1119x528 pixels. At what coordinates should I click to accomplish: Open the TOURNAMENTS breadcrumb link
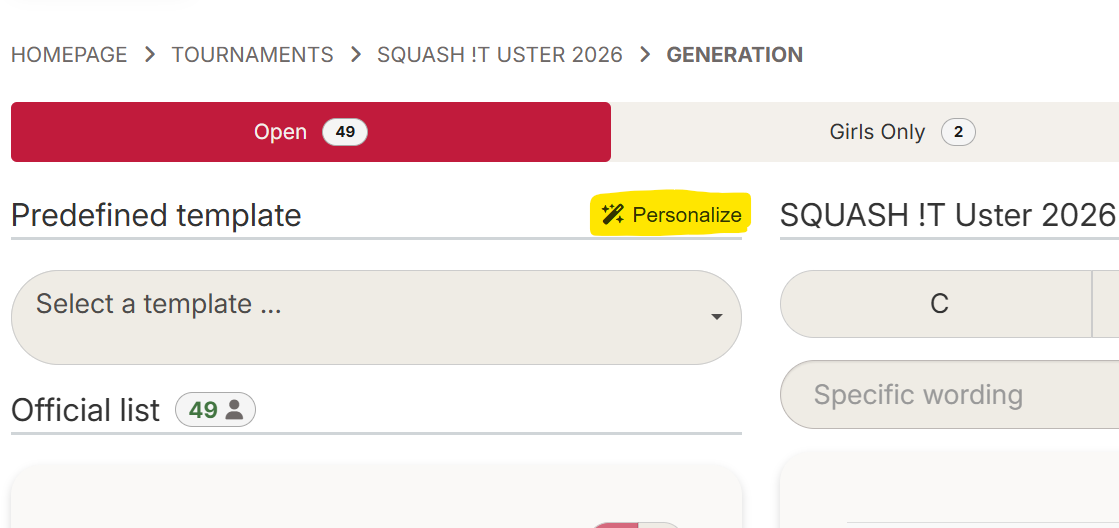252,55
